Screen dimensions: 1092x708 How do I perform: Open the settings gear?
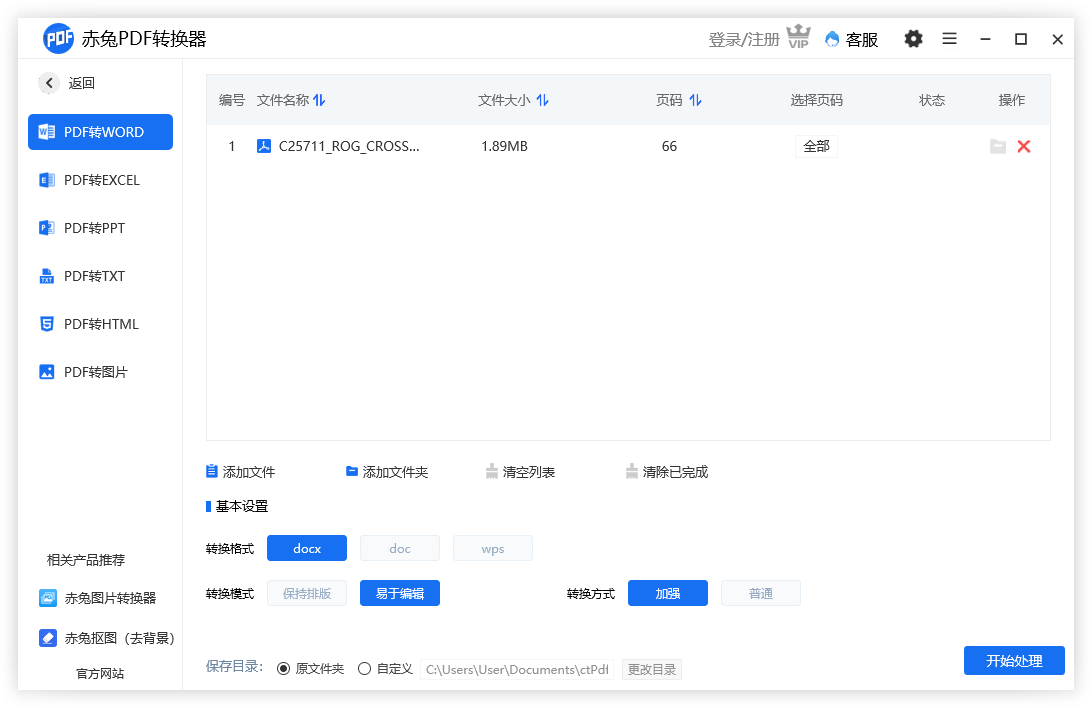coord(913,38)
